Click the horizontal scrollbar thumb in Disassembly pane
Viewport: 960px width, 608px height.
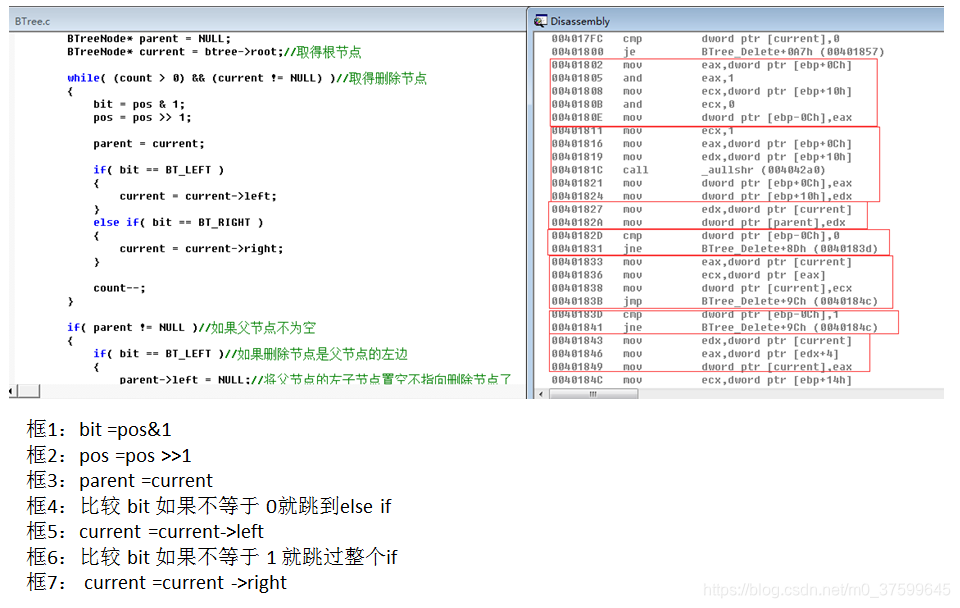click(x=593, y=394)
